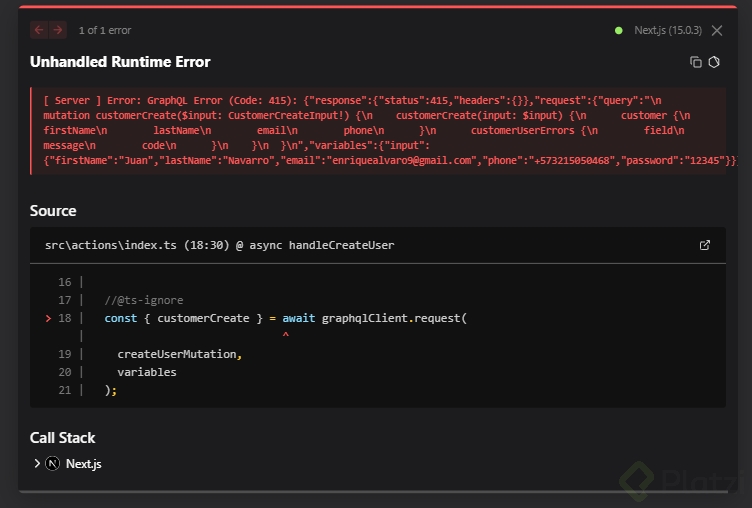Copy the stack trace with copy icon
This screenshot has height=508, width=752.
click(x=696, y=62)
